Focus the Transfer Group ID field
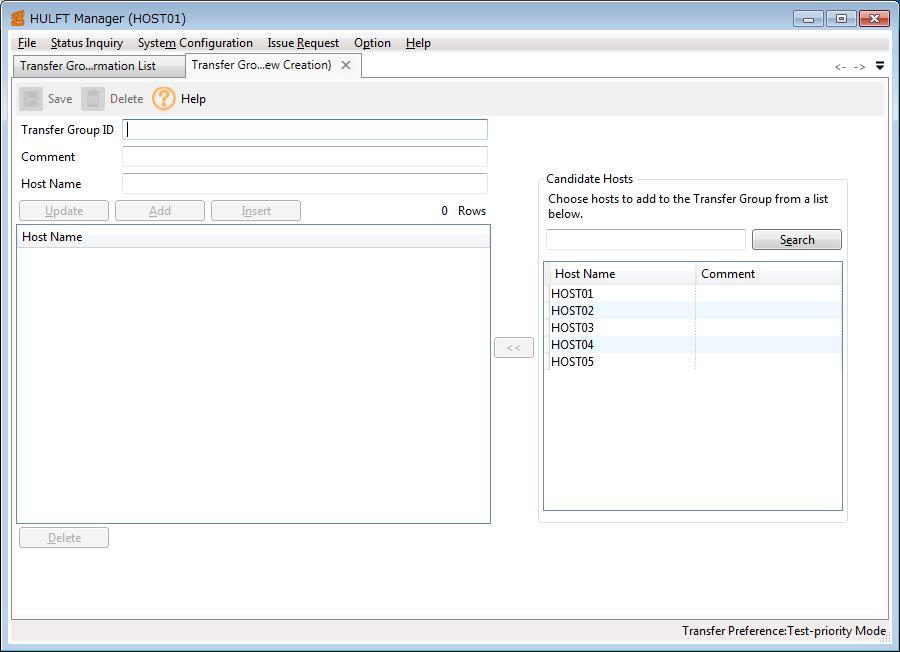 (305, 130)
